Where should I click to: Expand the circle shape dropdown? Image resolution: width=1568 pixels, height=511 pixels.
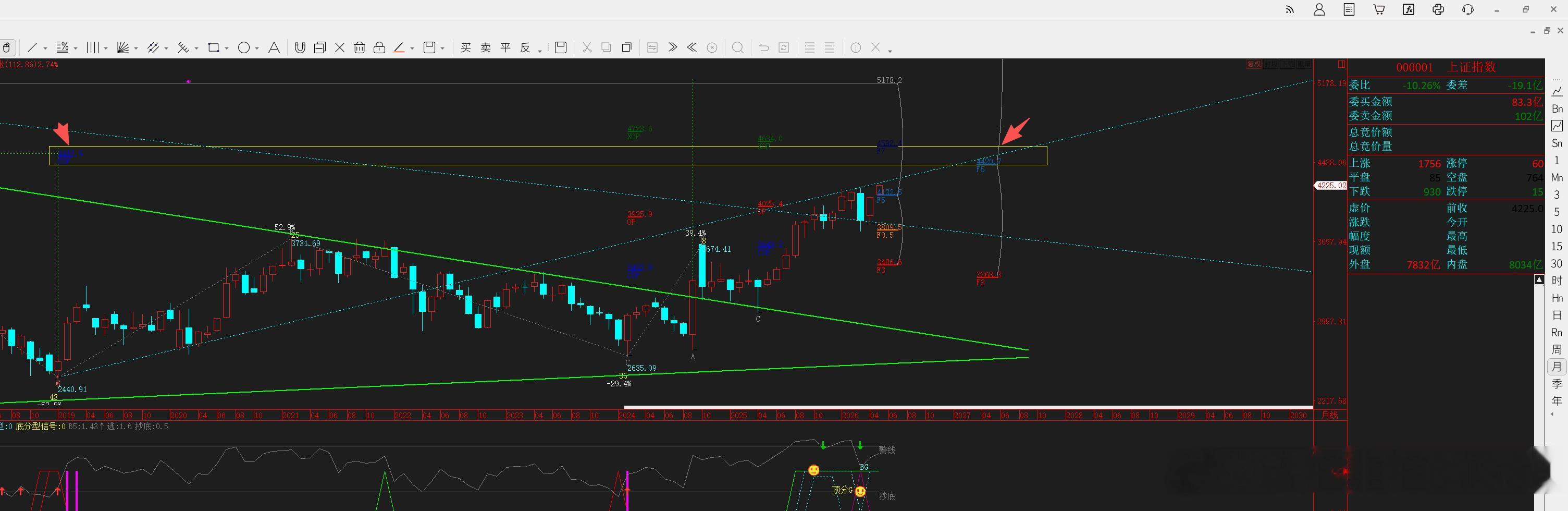pos(257,48)
